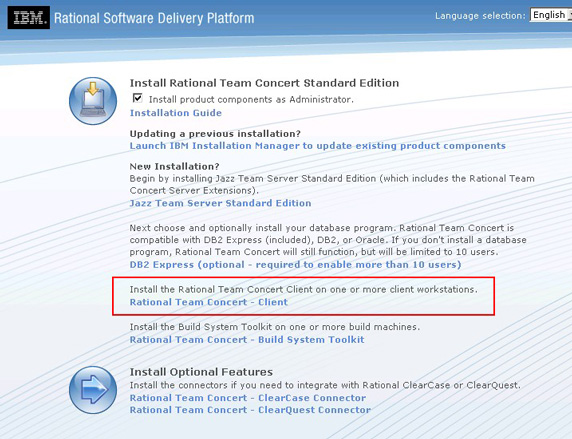The height and width of the screenshot is (439, 572).
Task: Click the 'New Installation?' heading
Action: [174, 166]
